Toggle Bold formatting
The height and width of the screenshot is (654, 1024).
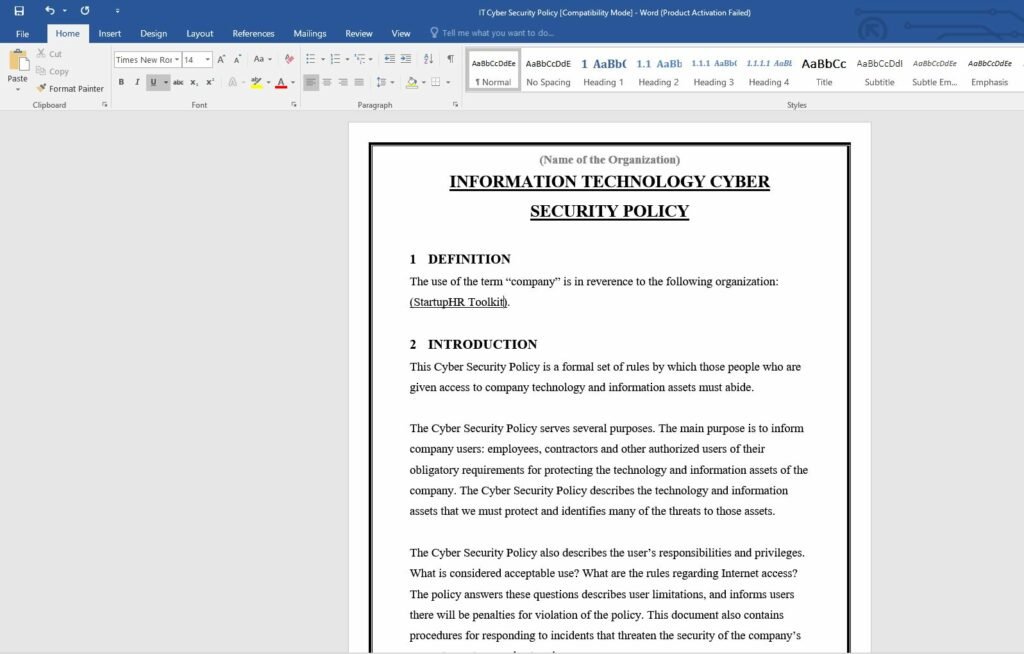tap(121, 82)
